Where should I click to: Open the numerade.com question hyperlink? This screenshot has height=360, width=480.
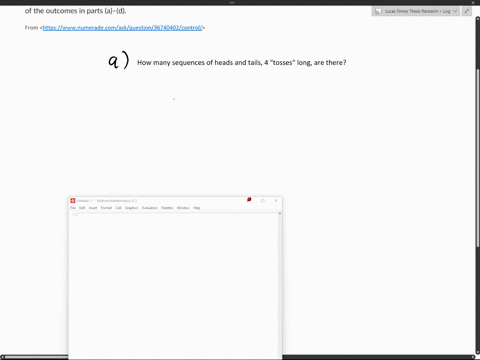[x=122, y=28]
